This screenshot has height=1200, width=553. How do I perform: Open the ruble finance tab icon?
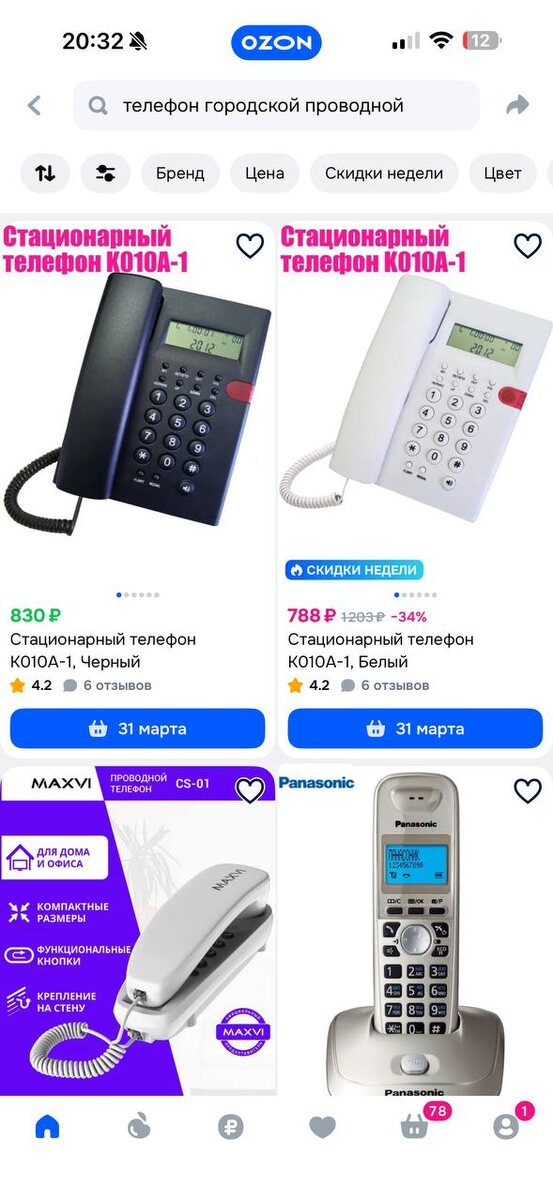point(230,1127)
